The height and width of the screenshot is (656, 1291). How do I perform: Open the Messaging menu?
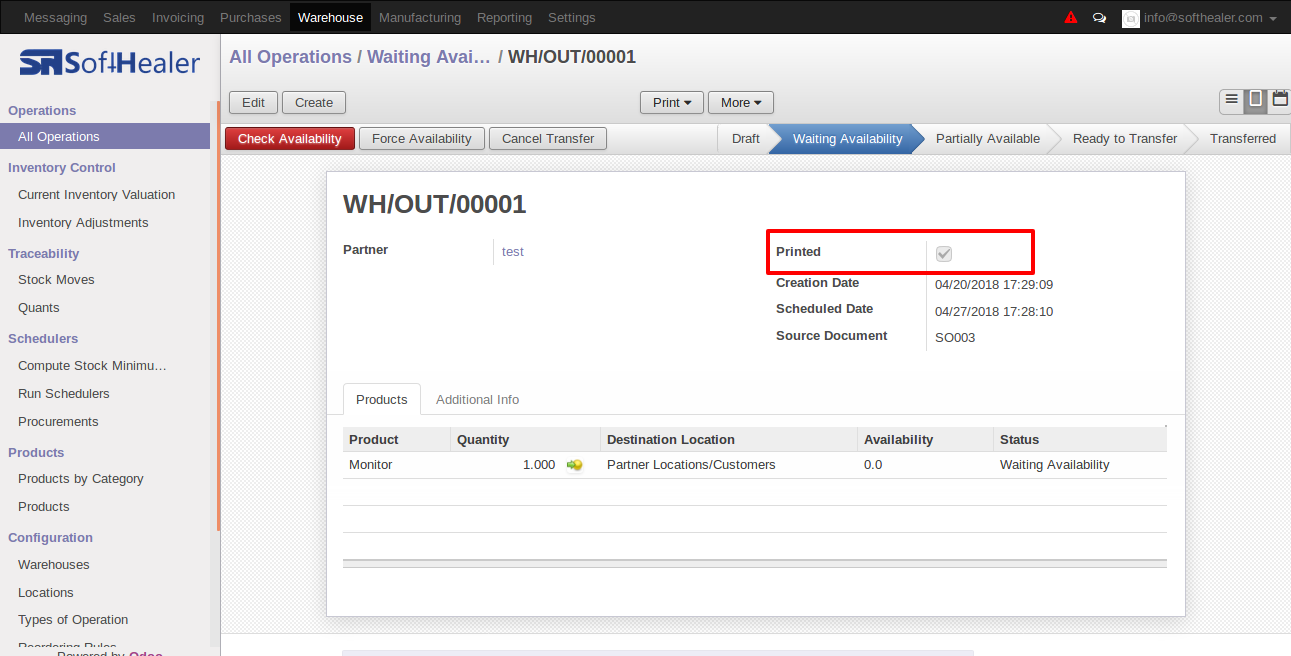pyautogui.click(x=55, y=17)
